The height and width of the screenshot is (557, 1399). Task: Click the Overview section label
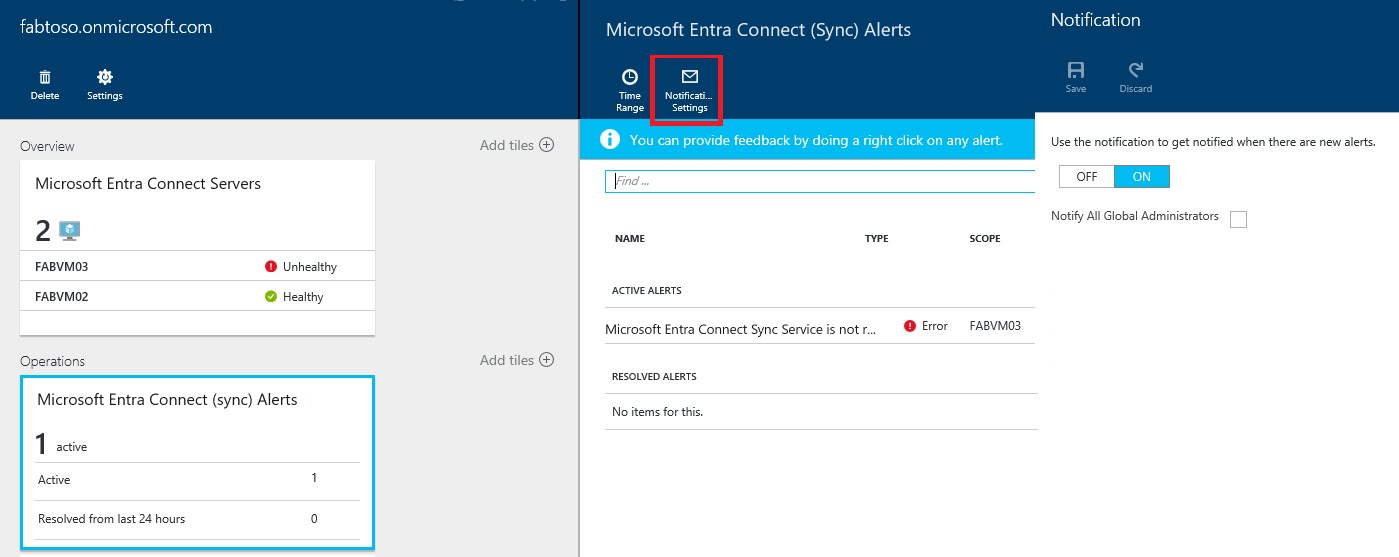[x=47, y=146]
